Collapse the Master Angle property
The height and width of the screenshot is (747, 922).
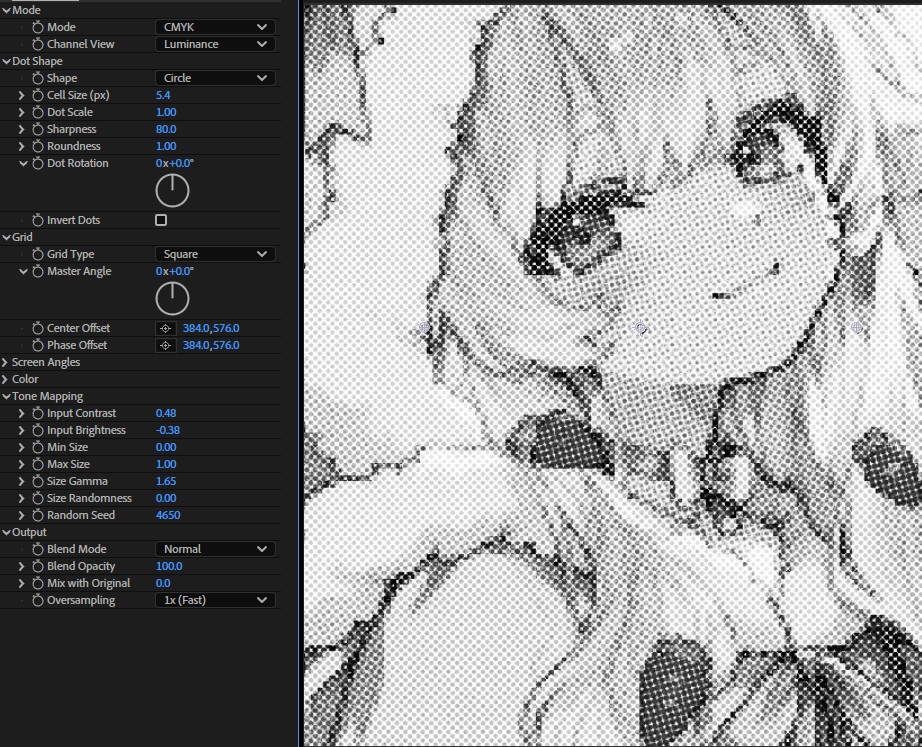23,271
